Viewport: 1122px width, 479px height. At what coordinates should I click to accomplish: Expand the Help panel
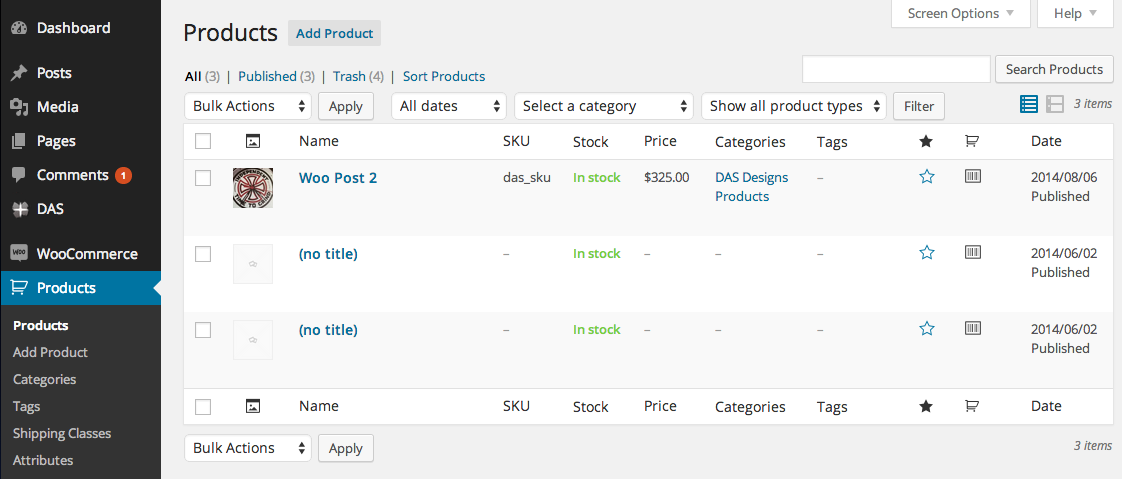coord(1075,14)
